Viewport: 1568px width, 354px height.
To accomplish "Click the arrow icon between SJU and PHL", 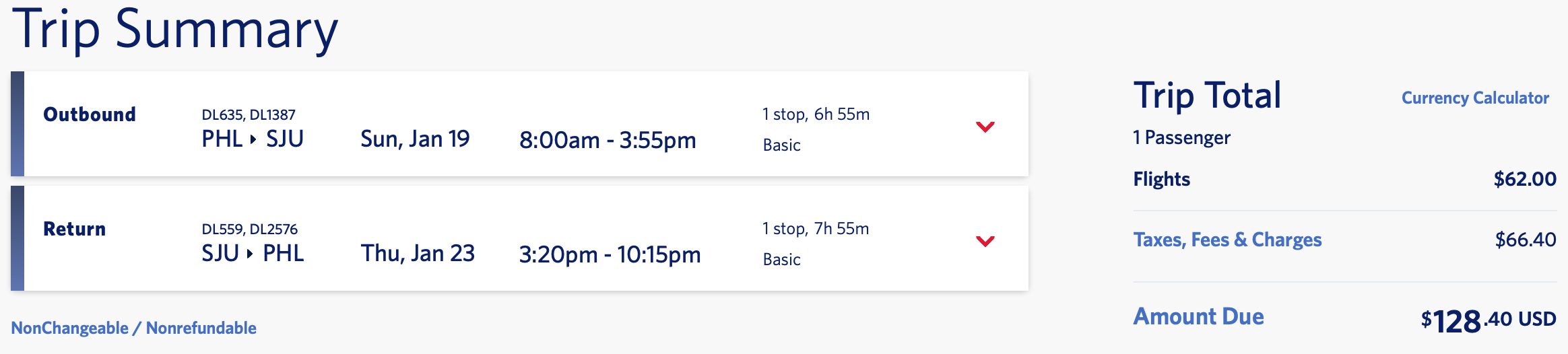I will click(251, 254).
